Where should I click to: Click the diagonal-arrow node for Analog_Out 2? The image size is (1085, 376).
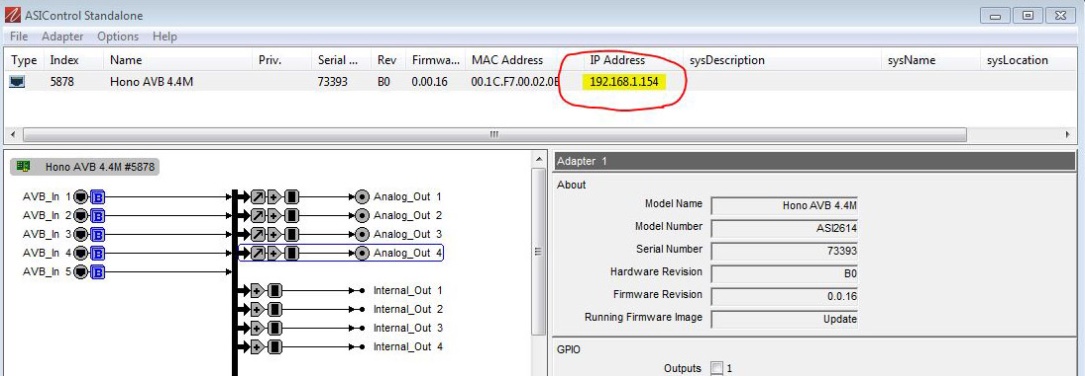point(257,215)
